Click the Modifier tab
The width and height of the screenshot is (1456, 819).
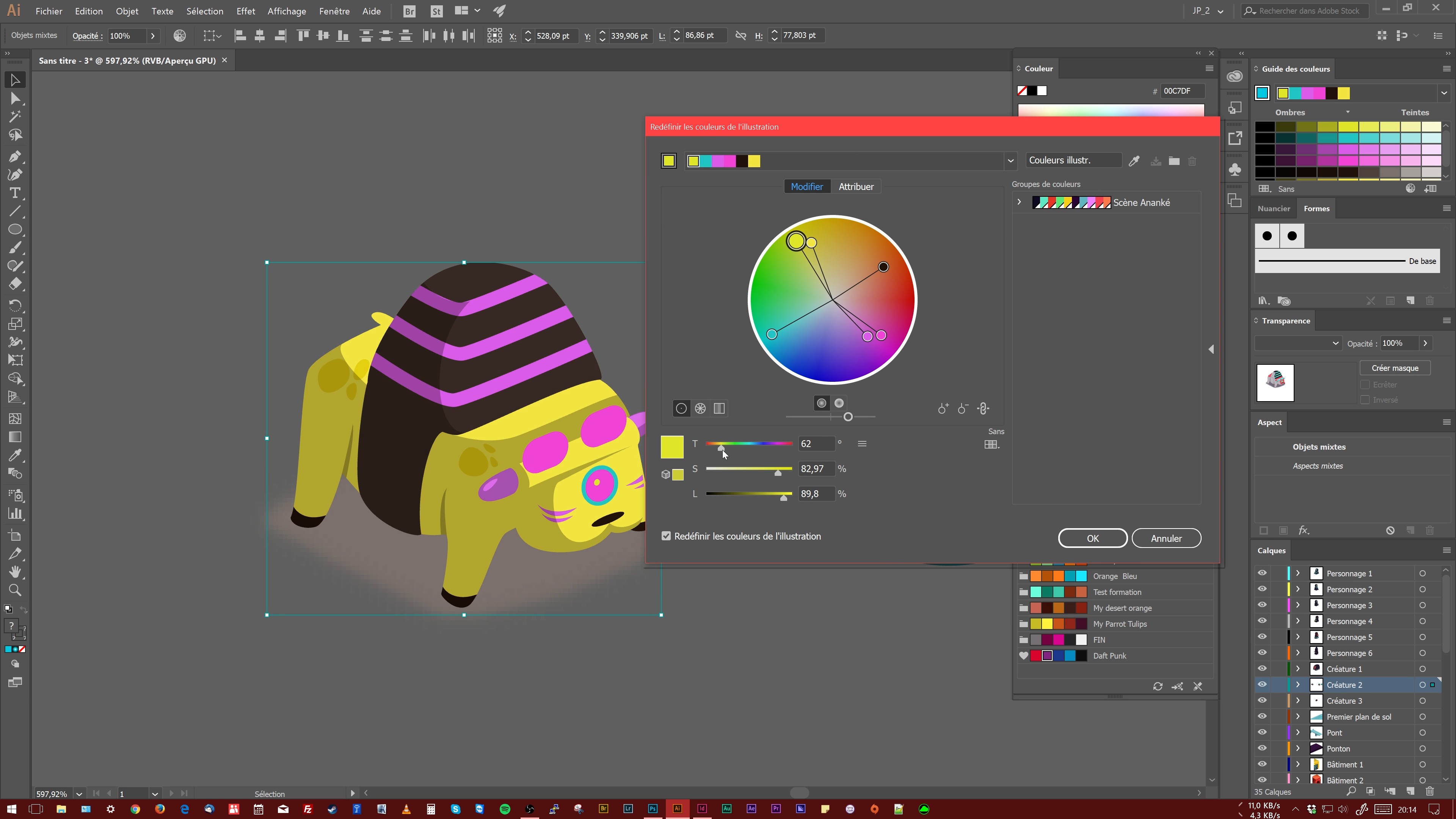point(807,186)
